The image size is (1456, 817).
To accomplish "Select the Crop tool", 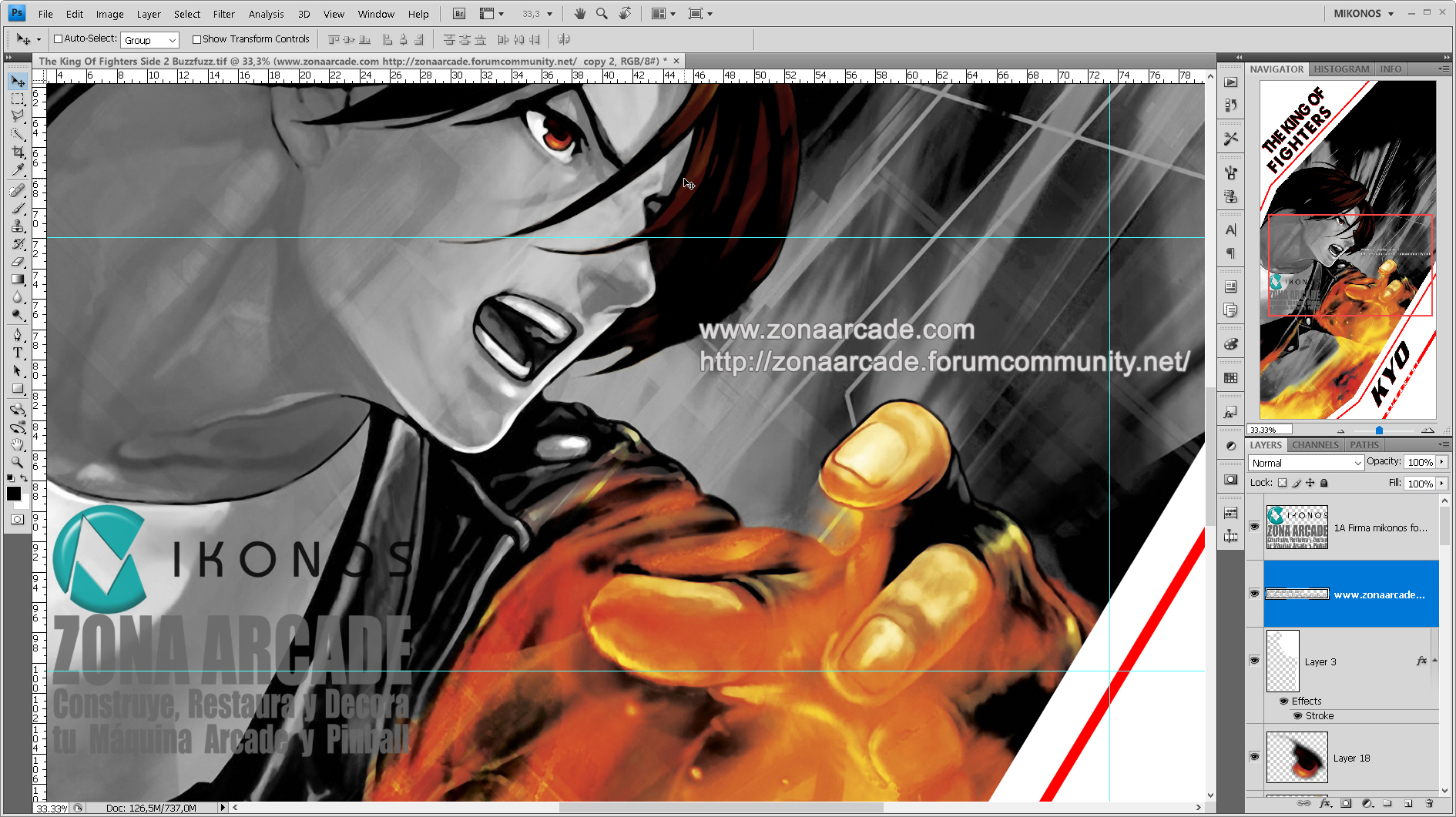I will click(18, 152).
